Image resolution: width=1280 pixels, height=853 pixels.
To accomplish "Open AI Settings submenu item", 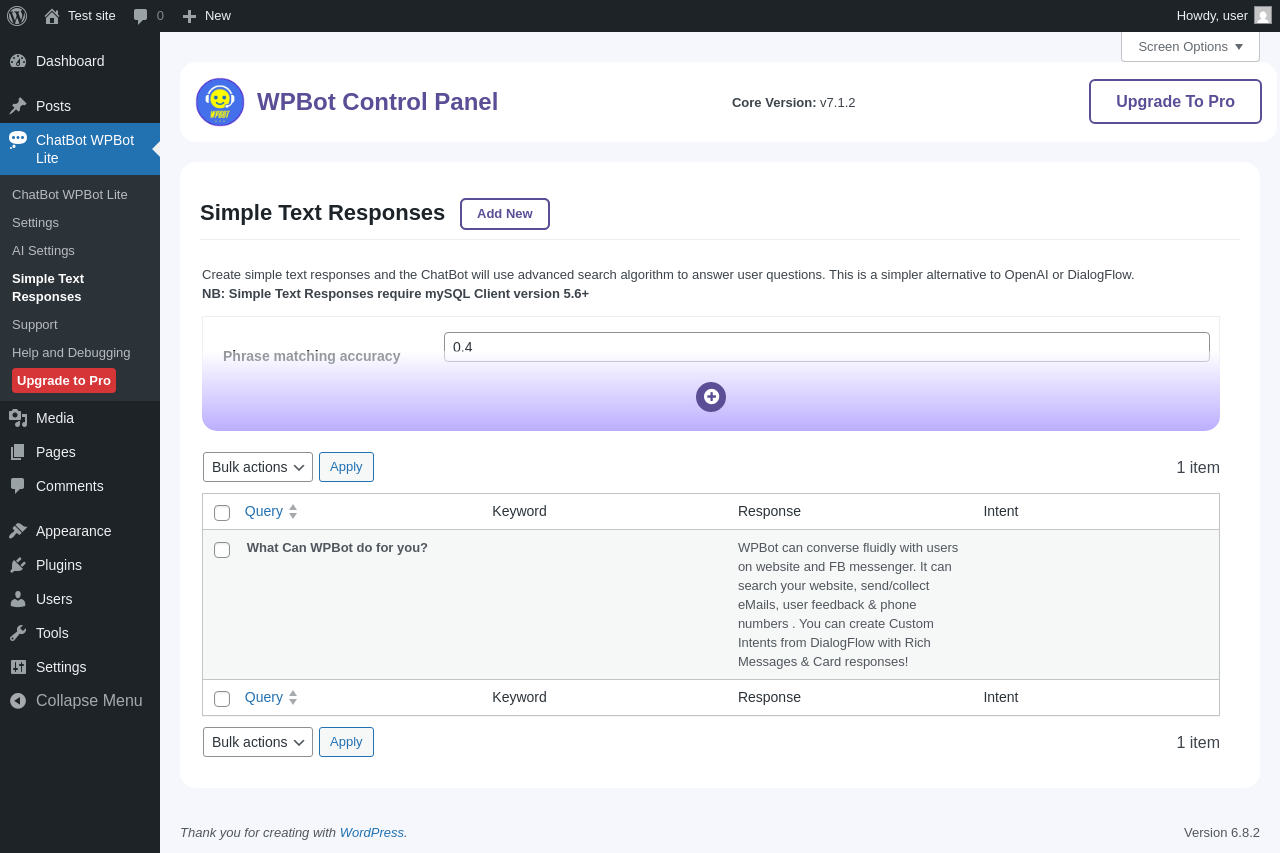I will (43, 251).
